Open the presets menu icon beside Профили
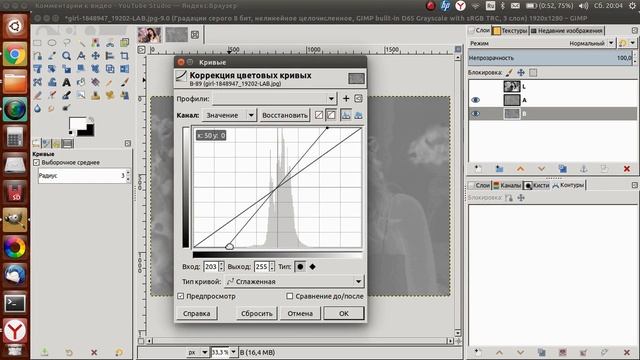Image resolution: width=640 pixels, height=360 pixels. pos(358,98)
